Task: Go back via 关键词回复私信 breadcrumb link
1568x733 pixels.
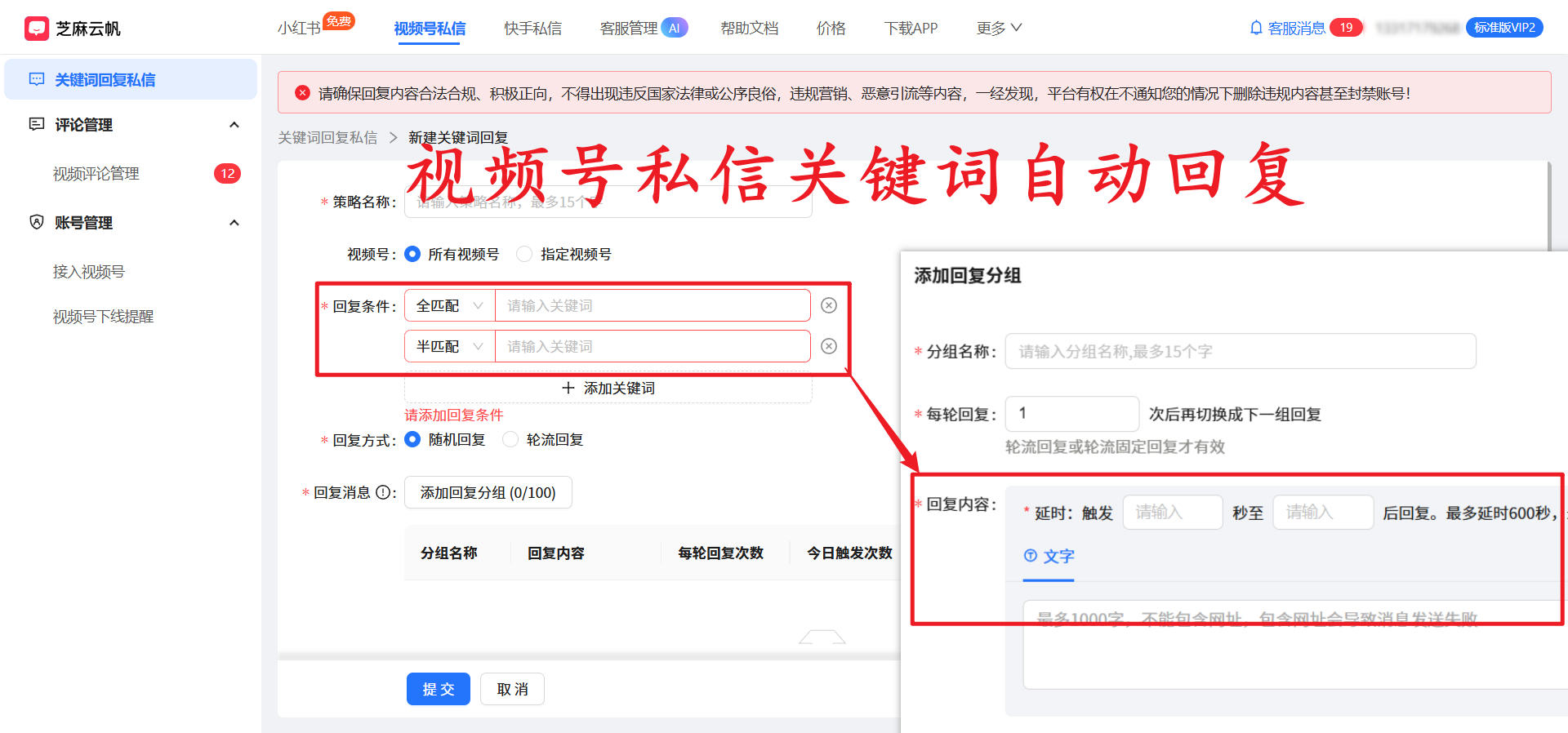Action: (x=327, y=137)
